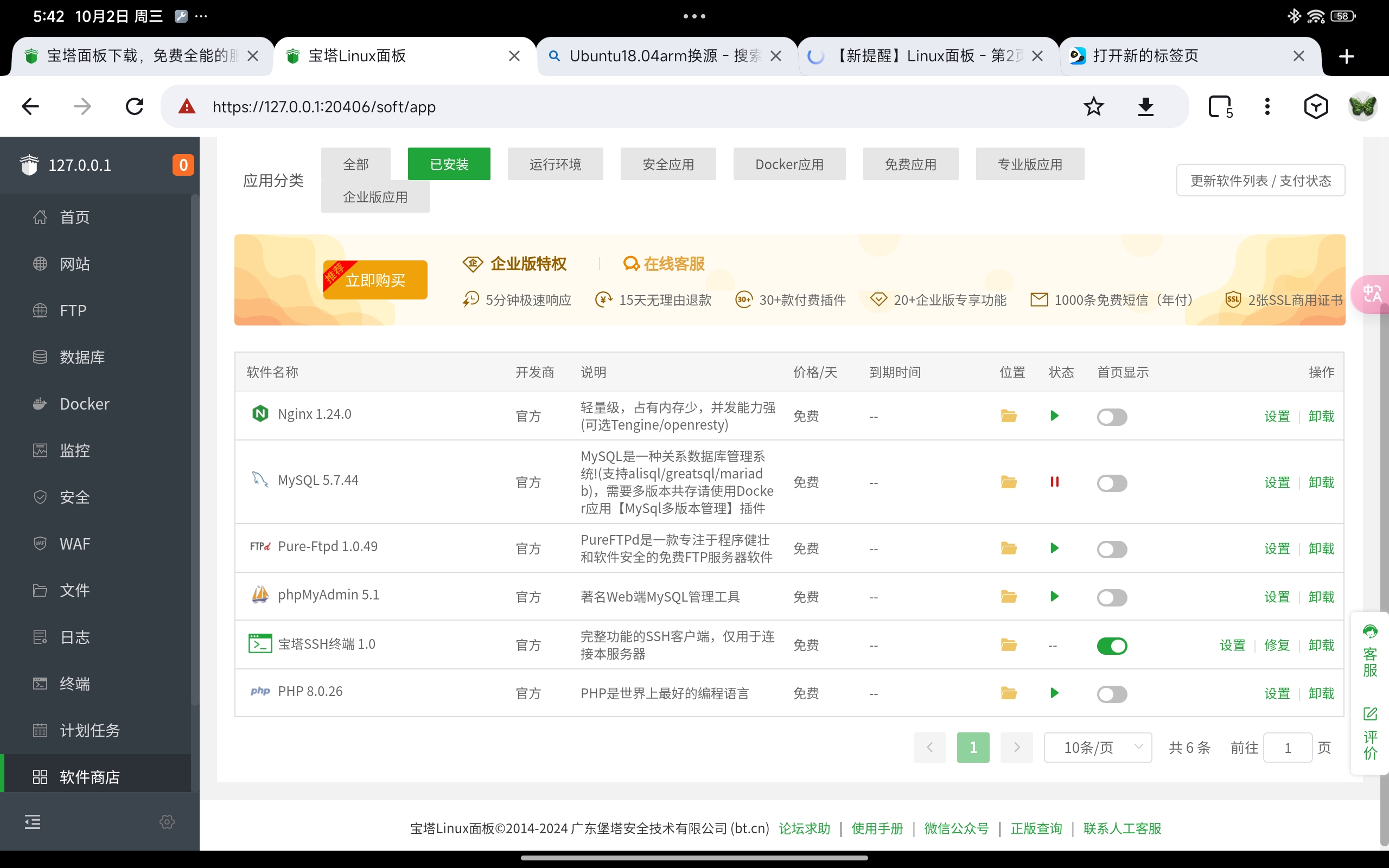1389x868 pixels.
Task: Open a new tab with the plus icon
Action: (x=1347, y=56)
